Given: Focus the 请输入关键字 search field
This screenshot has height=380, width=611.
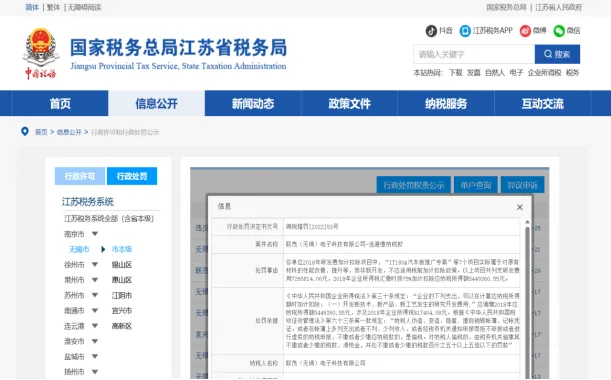Looking at the screenshot, I should (x=474, y=54).
